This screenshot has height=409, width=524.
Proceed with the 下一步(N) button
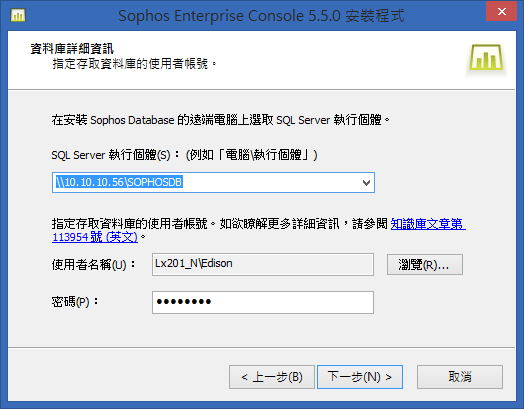click(360, 377)
